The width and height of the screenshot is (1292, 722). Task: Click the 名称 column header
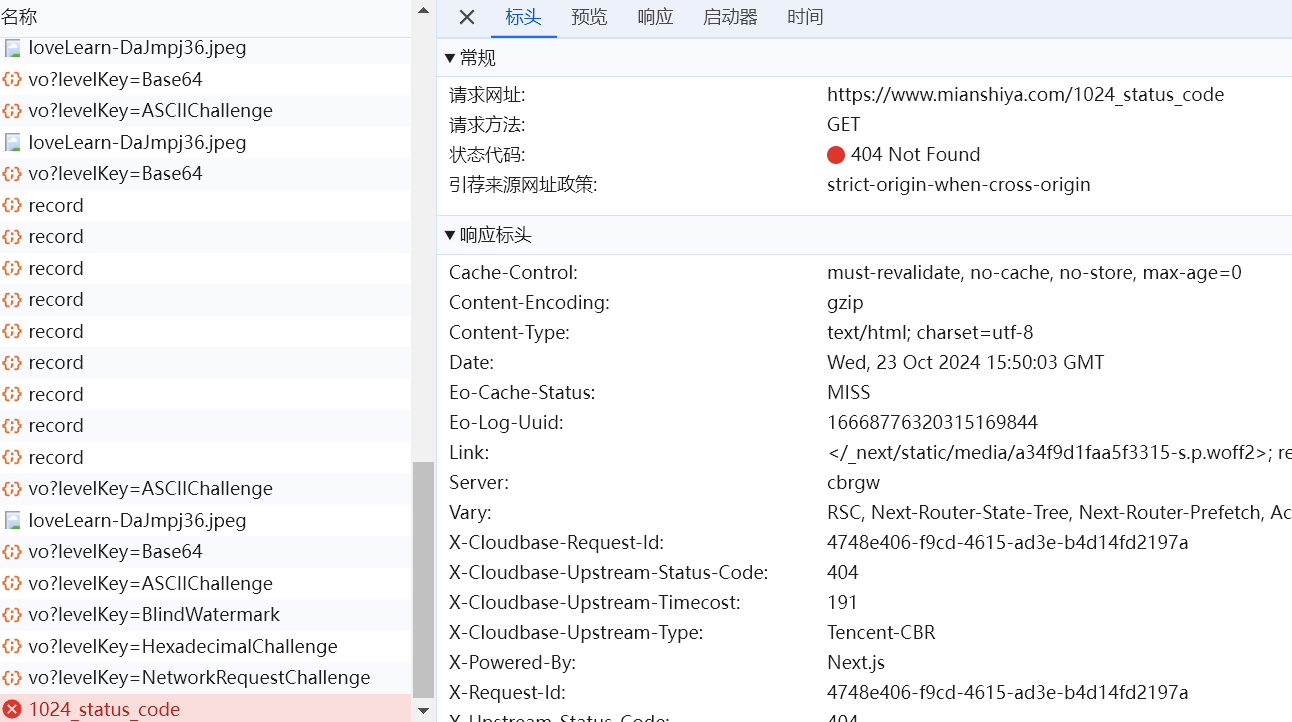tap(20, 17)
